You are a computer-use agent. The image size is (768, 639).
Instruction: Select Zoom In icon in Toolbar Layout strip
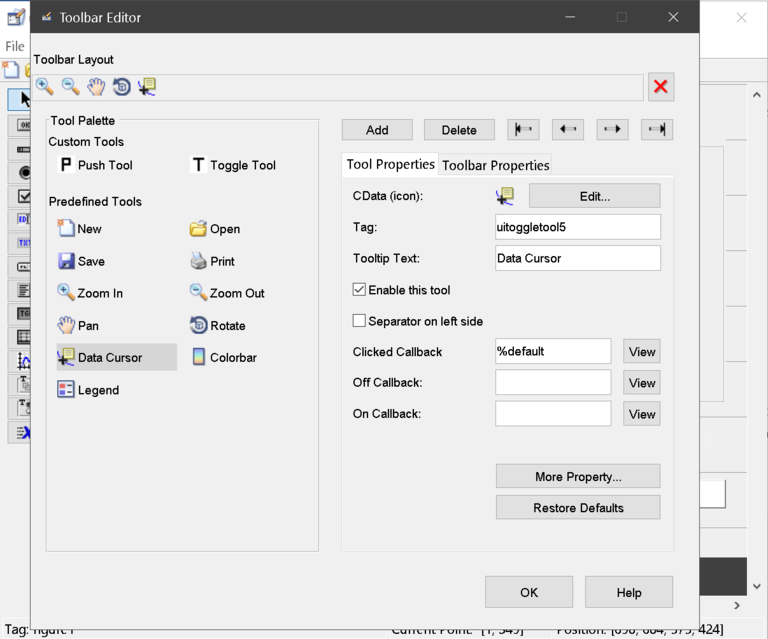[45, 87]
